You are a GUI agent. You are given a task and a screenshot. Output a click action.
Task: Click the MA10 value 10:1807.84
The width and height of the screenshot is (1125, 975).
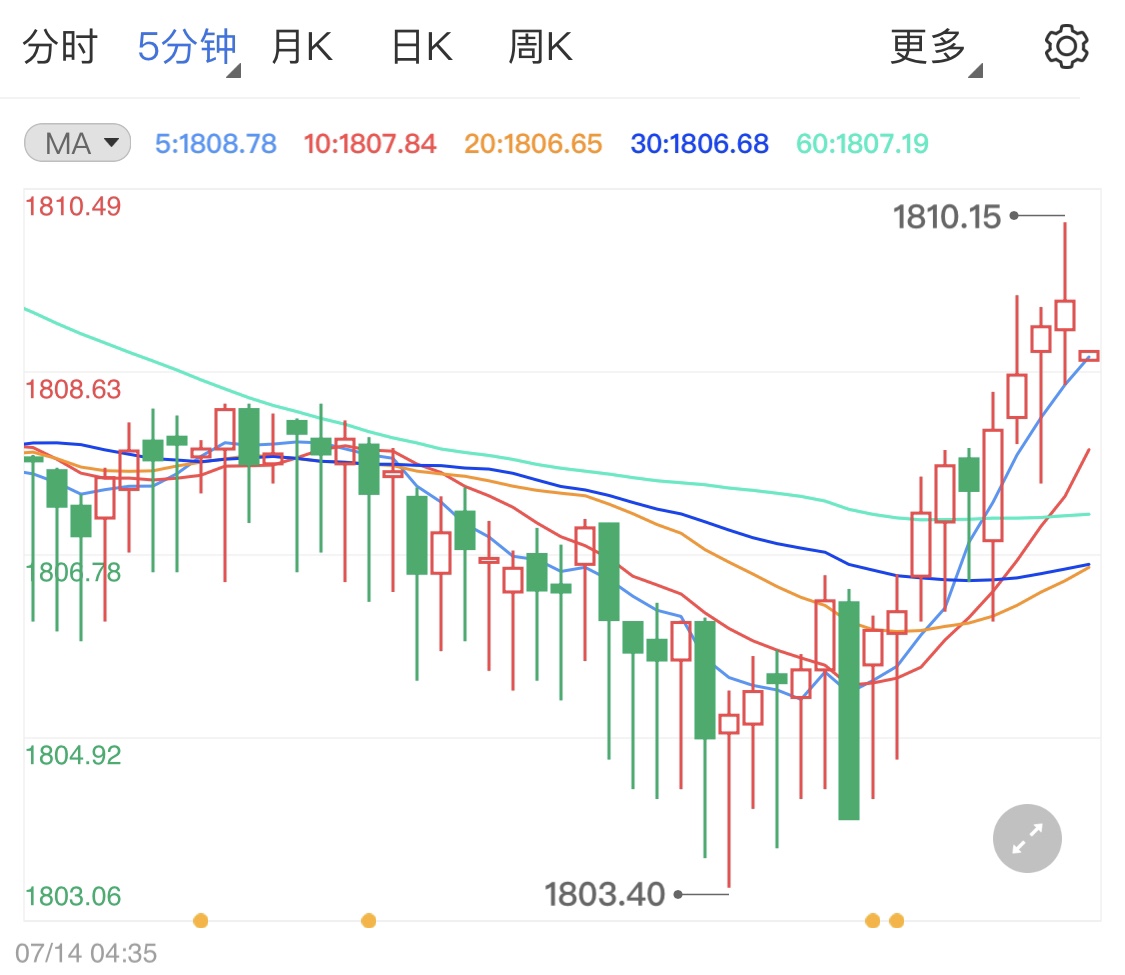tap(369, 143)
